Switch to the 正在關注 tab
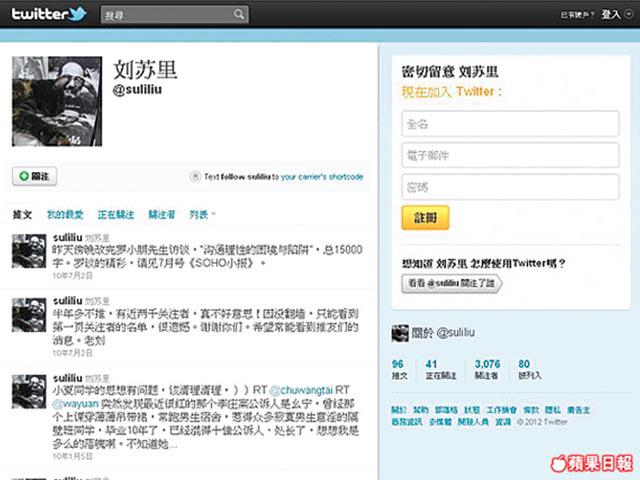 [x=116, y=214]
